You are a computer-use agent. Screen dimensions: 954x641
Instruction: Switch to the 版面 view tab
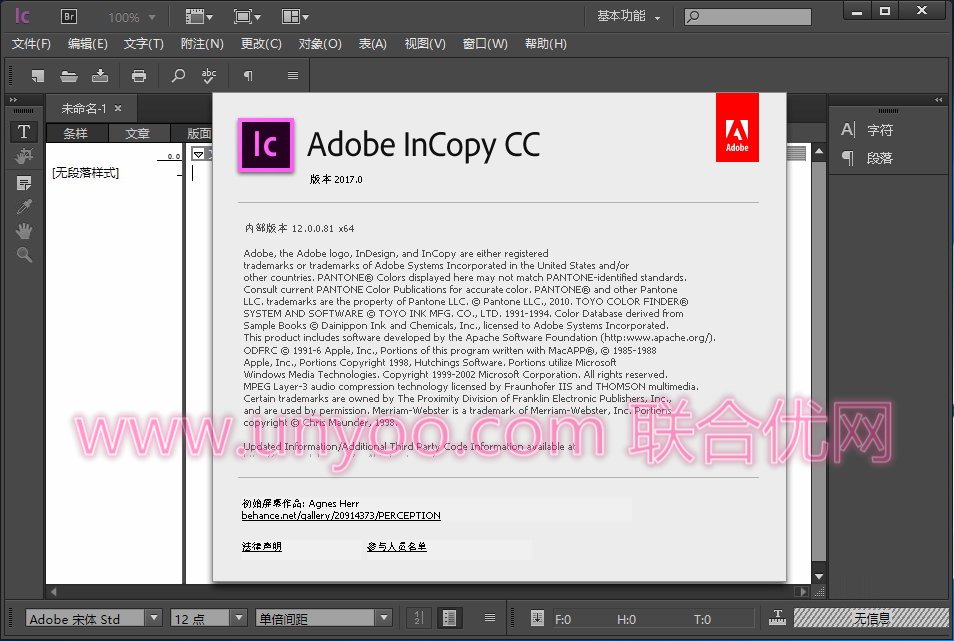pyautogui.click(x=198, y=133)
